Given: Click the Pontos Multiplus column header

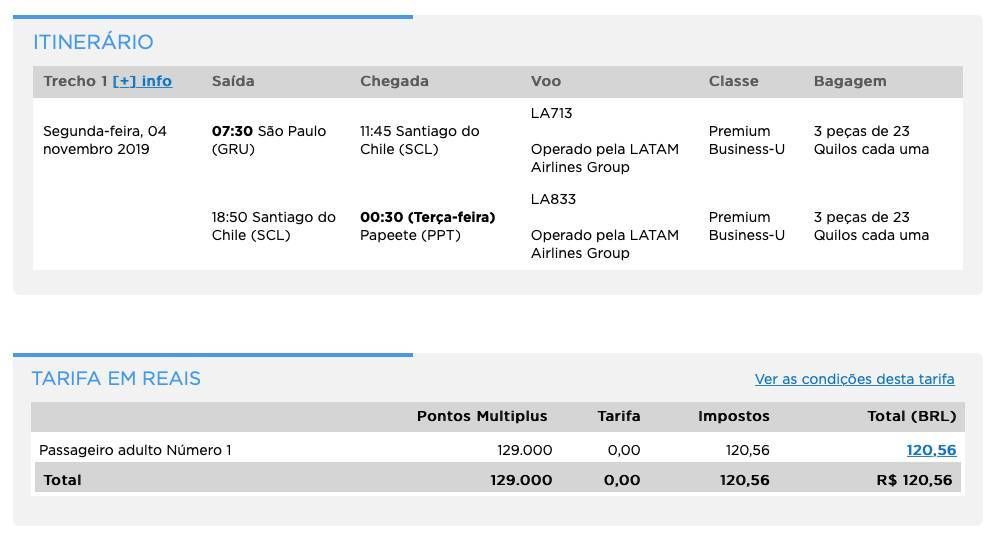Looking at the screenshot, I should pos(482,416).
